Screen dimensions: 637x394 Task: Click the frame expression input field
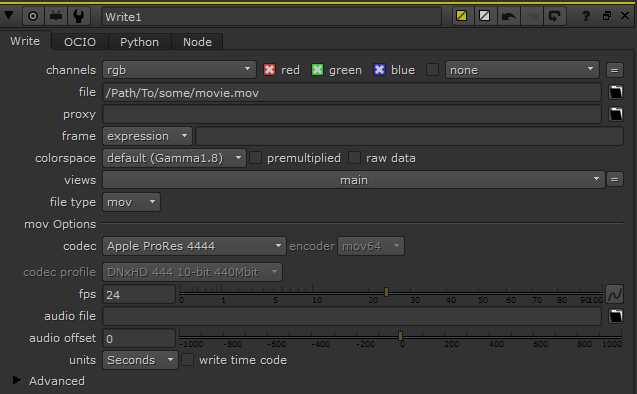[x=410, y=136]
